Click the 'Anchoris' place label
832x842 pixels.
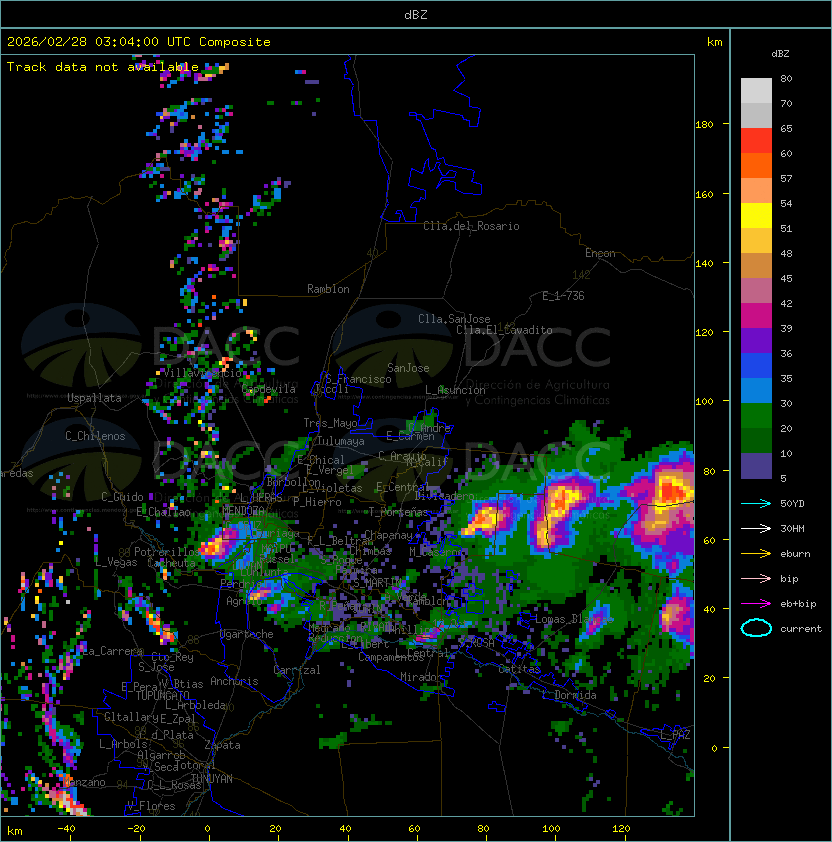[234, 681]
